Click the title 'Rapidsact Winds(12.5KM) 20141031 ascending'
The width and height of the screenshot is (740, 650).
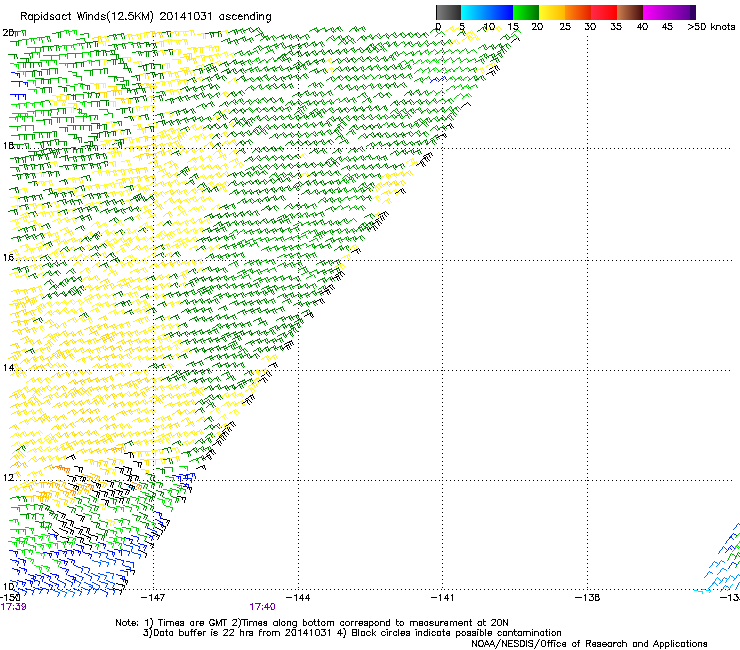point(146,17)
